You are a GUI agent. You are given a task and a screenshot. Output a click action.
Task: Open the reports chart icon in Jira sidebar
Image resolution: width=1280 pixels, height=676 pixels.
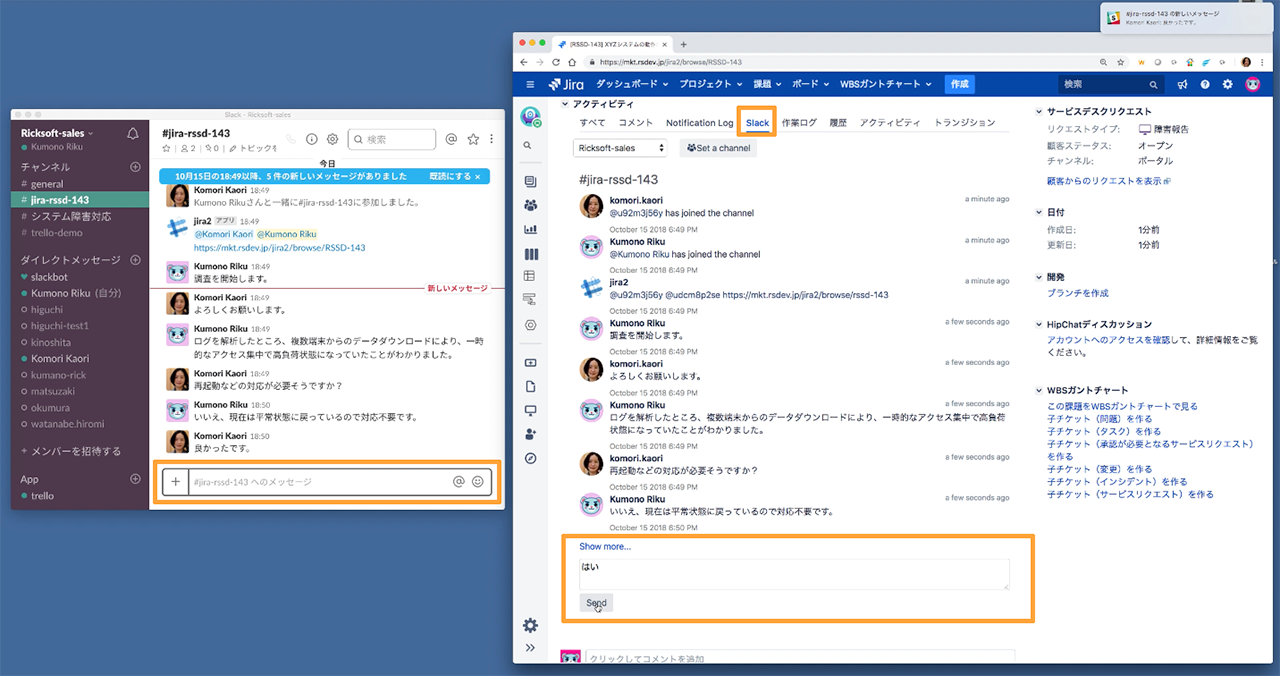click(530, 229)
